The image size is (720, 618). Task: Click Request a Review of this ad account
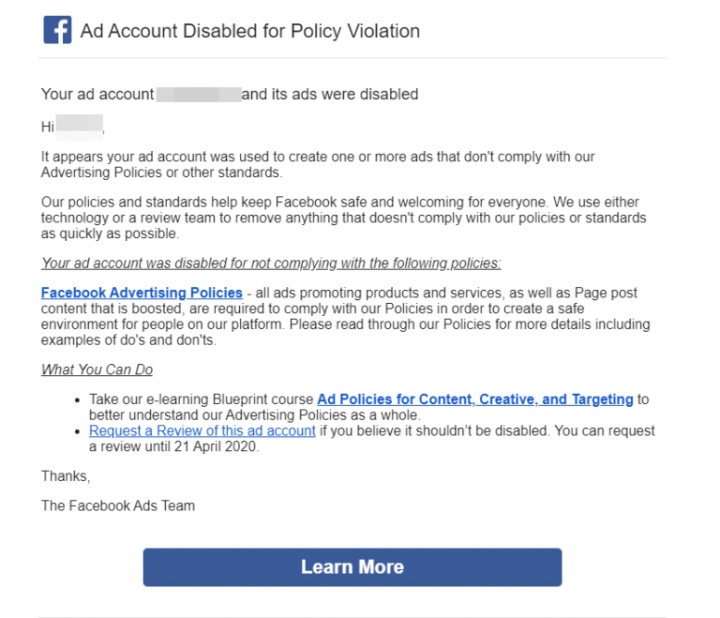click(202, 431)
